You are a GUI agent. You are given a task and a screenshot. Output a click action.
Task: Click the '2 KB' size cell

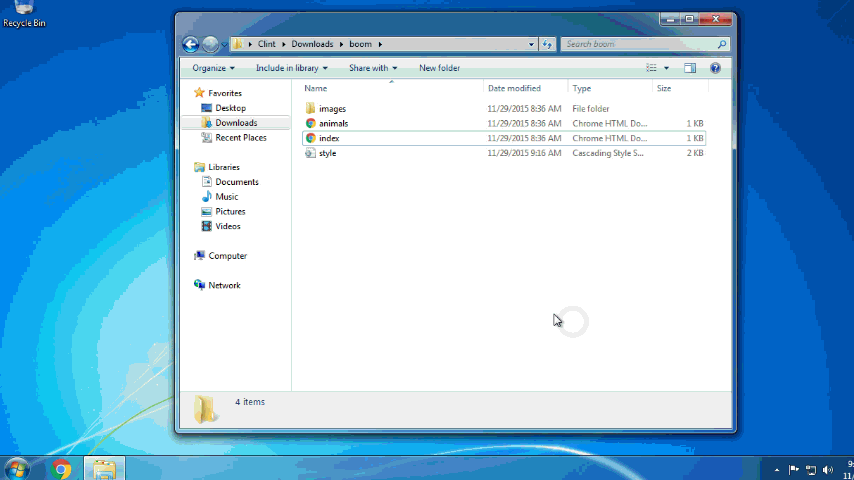coord(695,153)
